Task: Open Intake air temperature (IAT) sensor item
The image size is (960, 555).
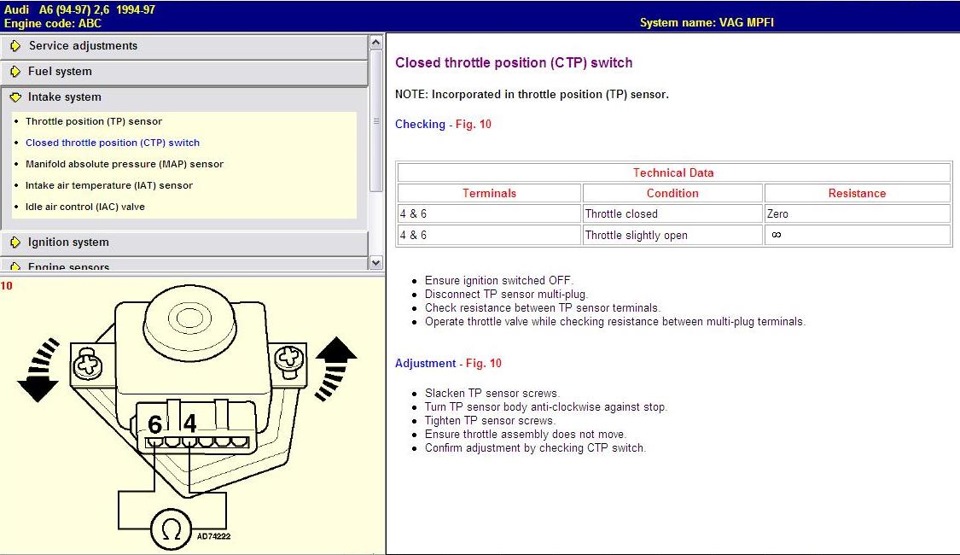Action: pyautogui.click(x=109, y=186)
